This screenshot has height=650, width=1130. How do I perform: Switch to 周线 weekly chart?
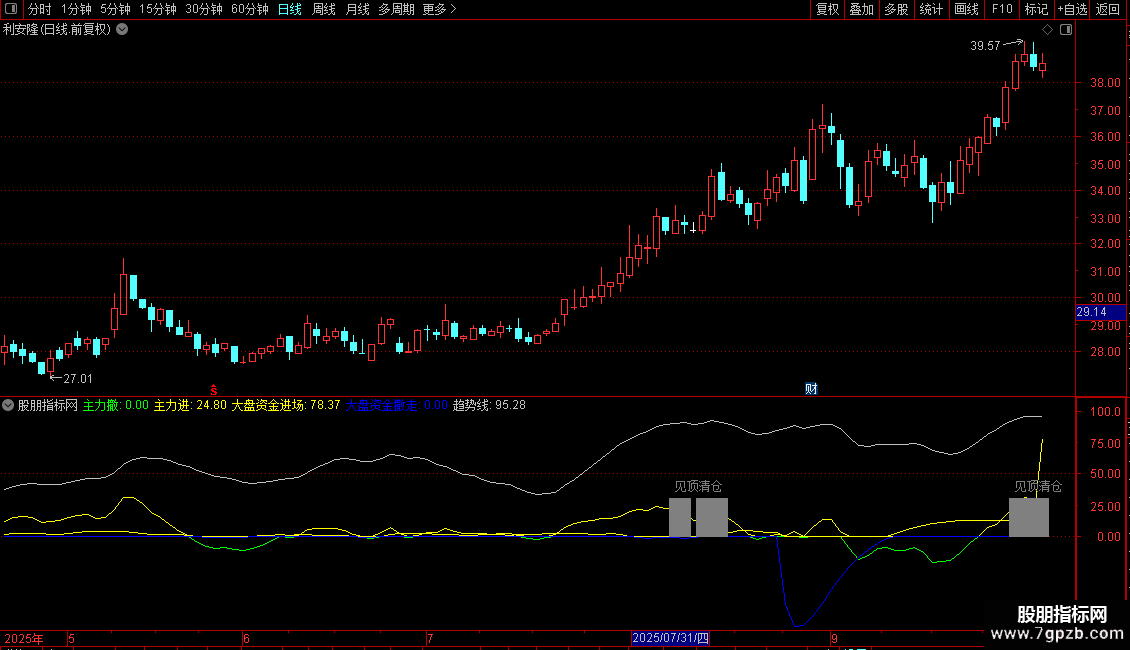click(324, 9)
